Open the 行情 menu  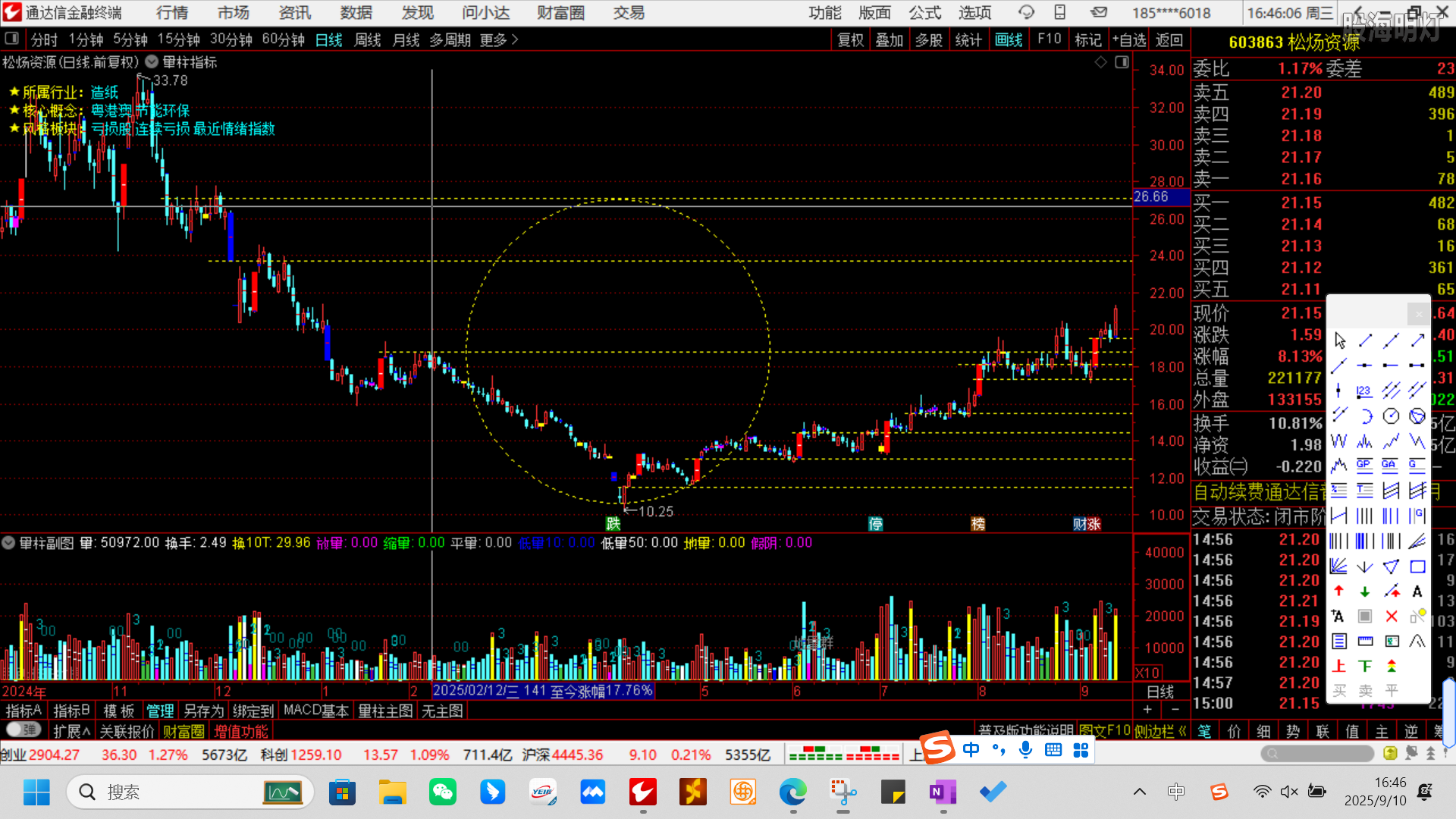pos(172,13)
